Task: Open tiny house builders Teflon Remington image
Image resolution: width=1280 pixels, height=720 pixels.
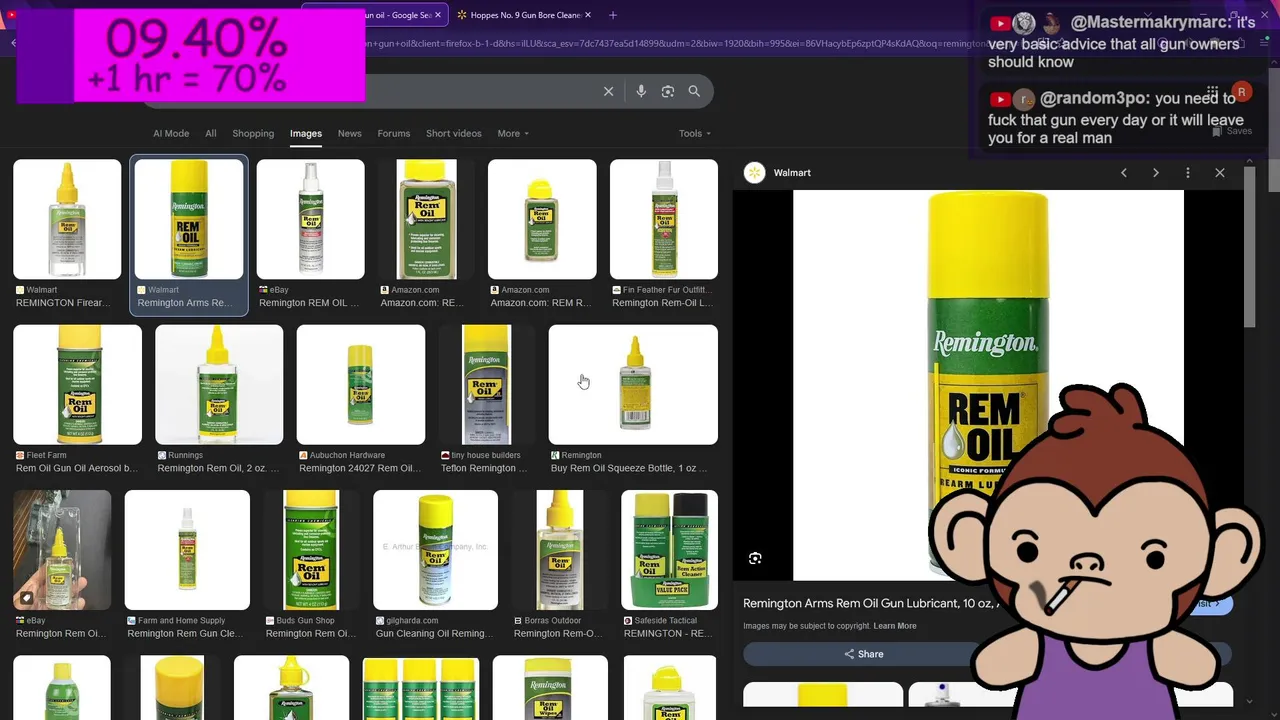Action: (487, 384)
